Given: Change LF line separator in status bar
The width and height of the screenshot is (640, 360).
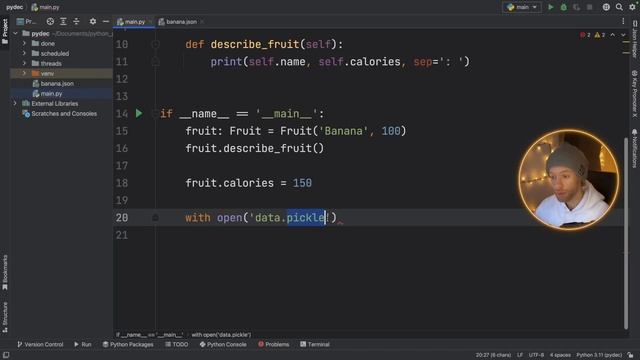Looking at the screenshot, I should point(520,355).
